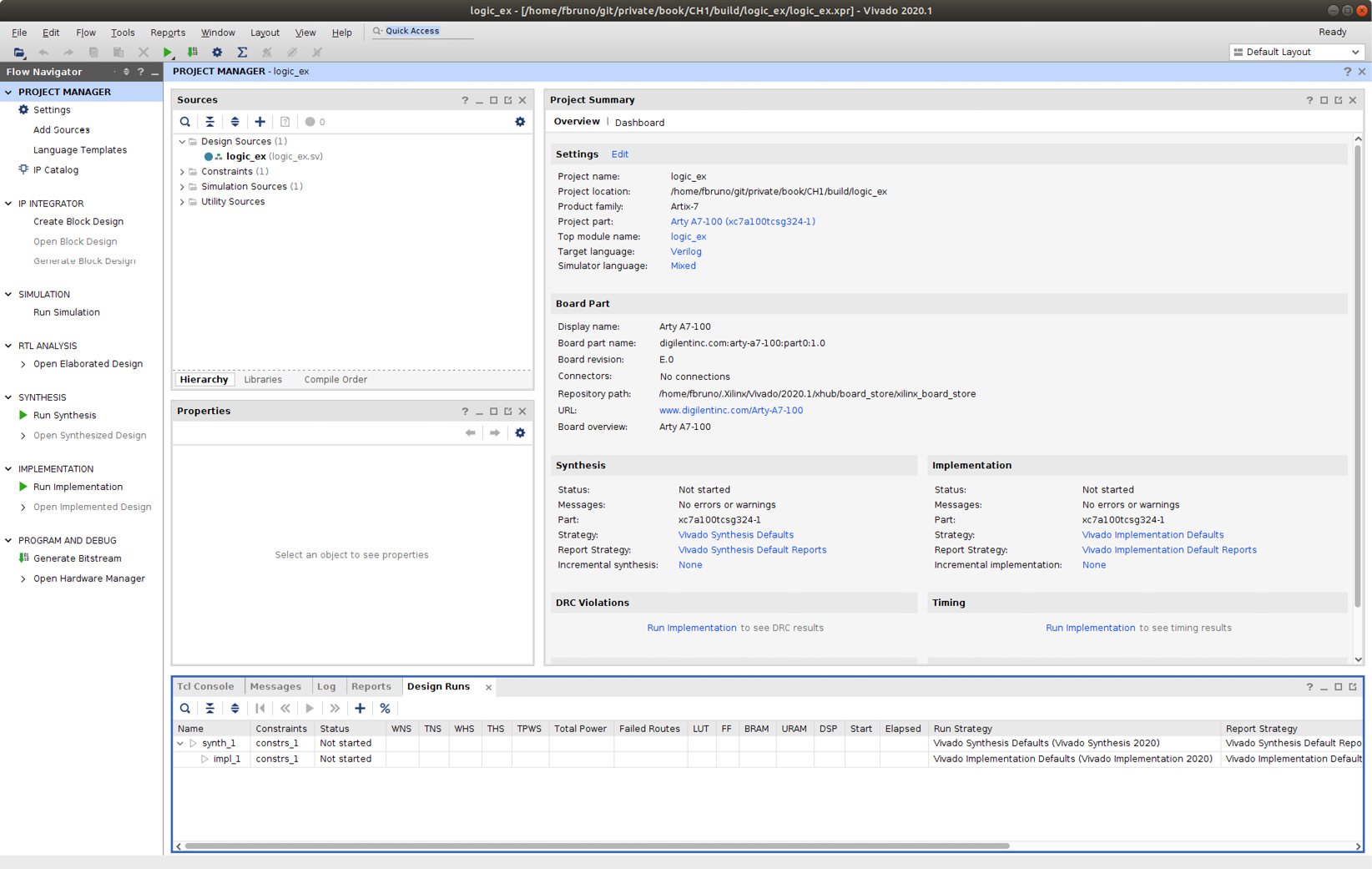
Task: Click the Edit link next to Settings
Action: coord(620,154)
